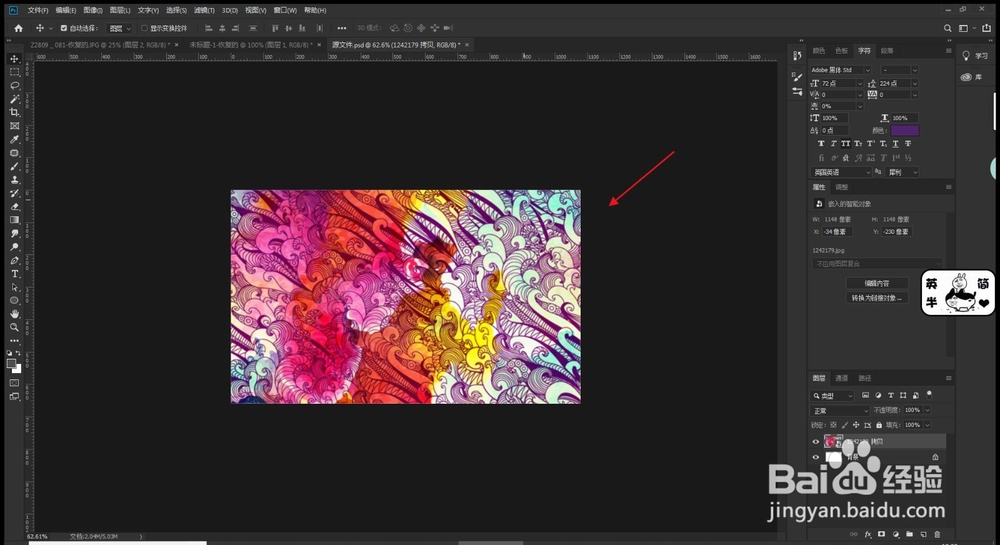Toggle layer filtering switch on or off
The width and height of the screenshot is (1000, 545).
click(929, 395)
